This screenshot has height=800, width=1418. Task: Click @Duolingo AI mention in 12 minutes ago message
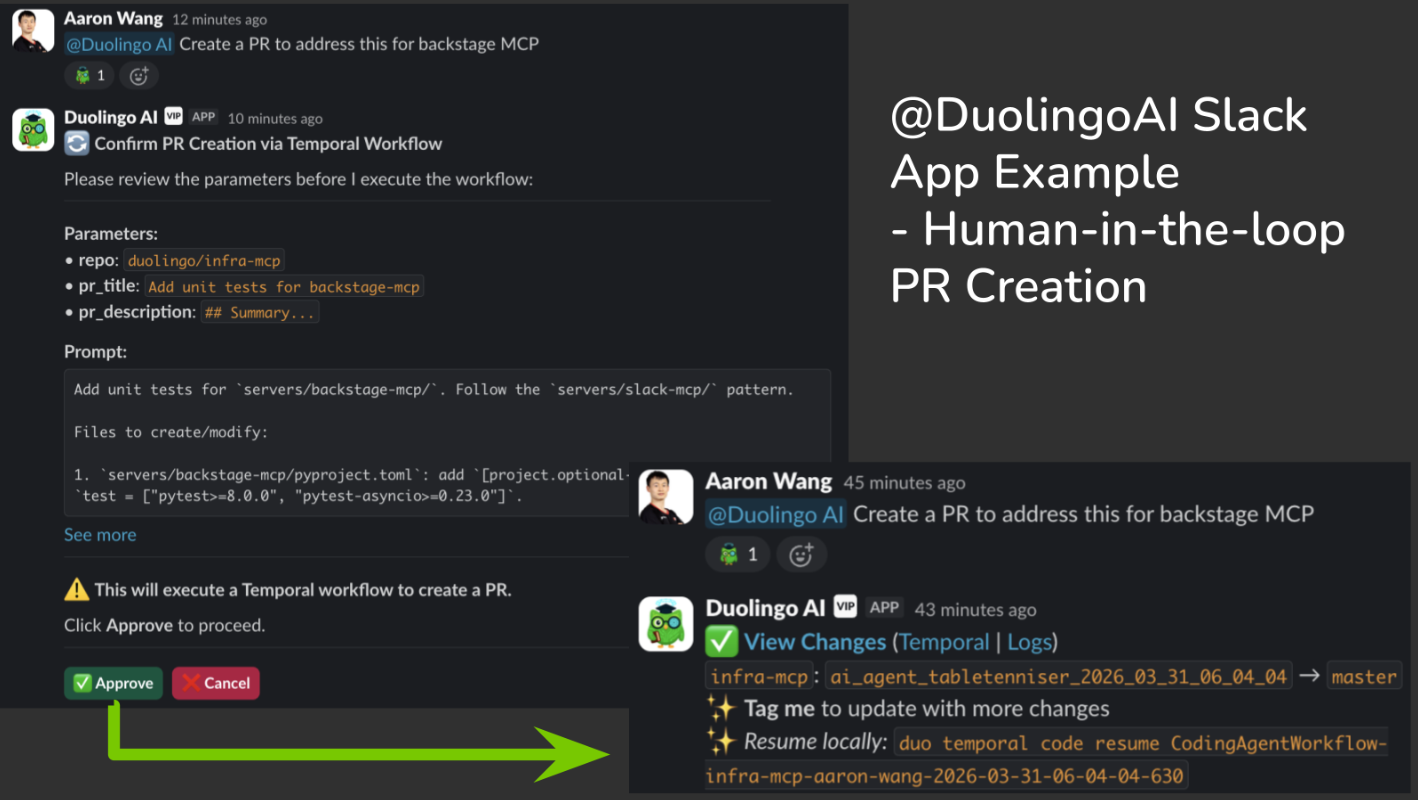(x=119, y=44)
